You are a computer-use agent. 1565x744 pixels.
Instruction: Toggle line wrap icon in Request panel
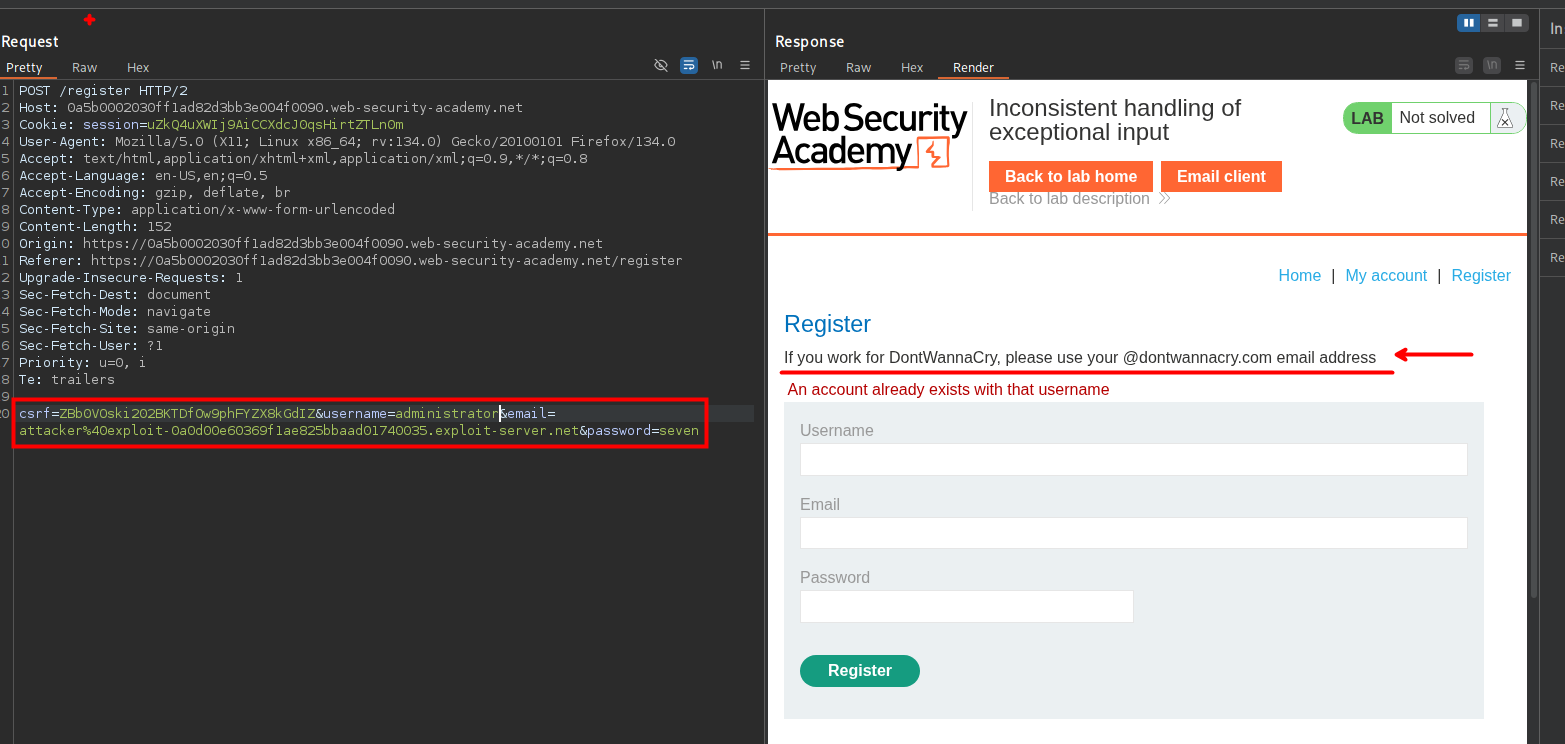[689, 65]
